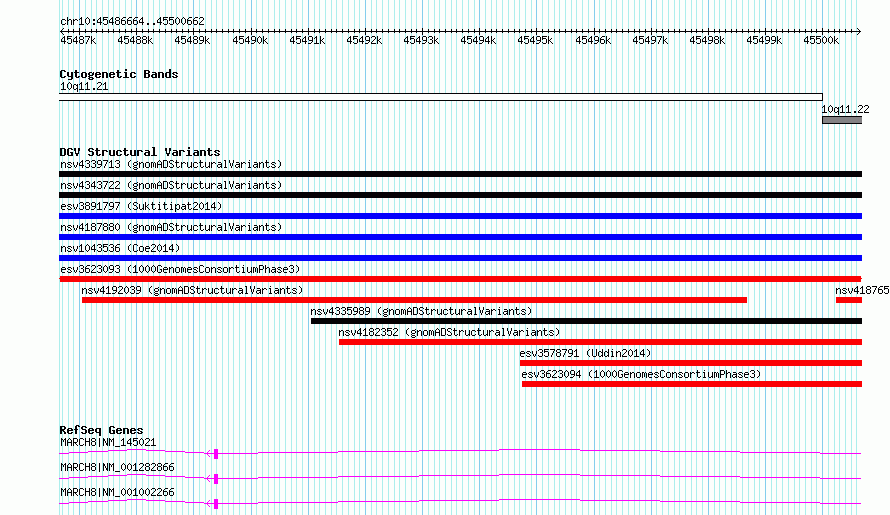The width and height of the screenshot is (890, 515).
Task: Click the 45500k ruler tick label
Action: tap(821, 40)
